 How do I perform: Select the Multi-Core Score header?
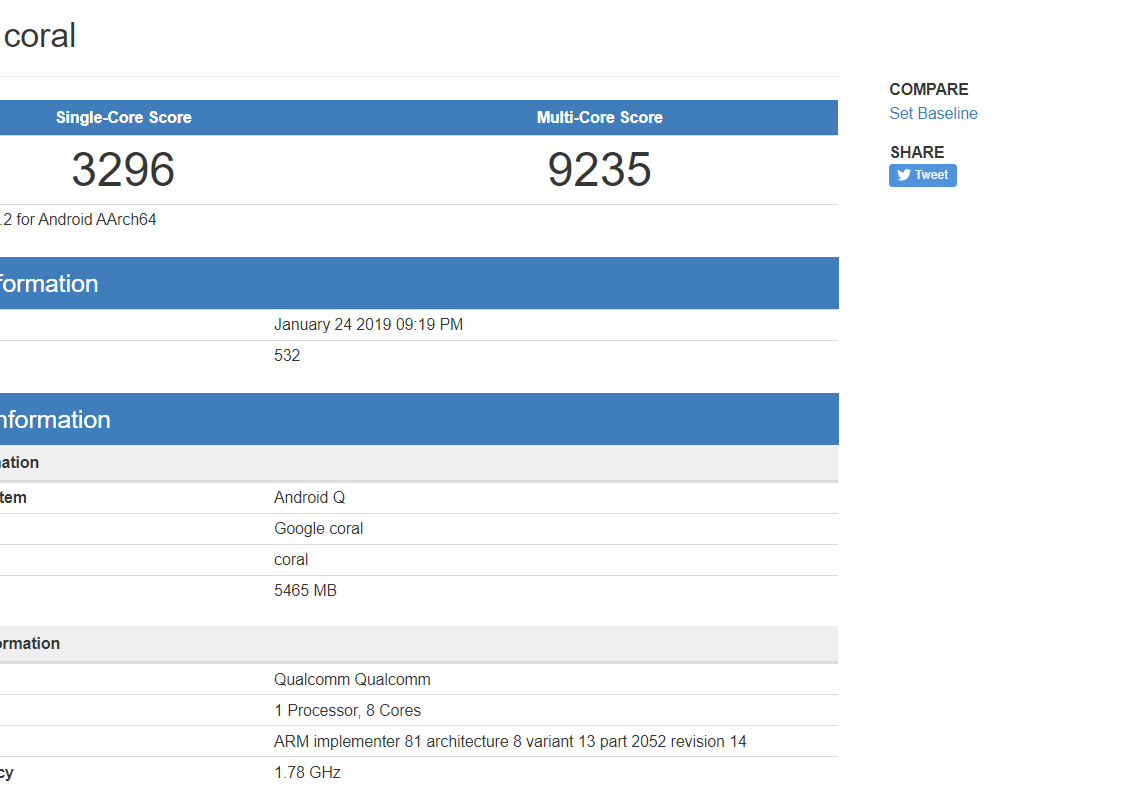pos(599,118)
